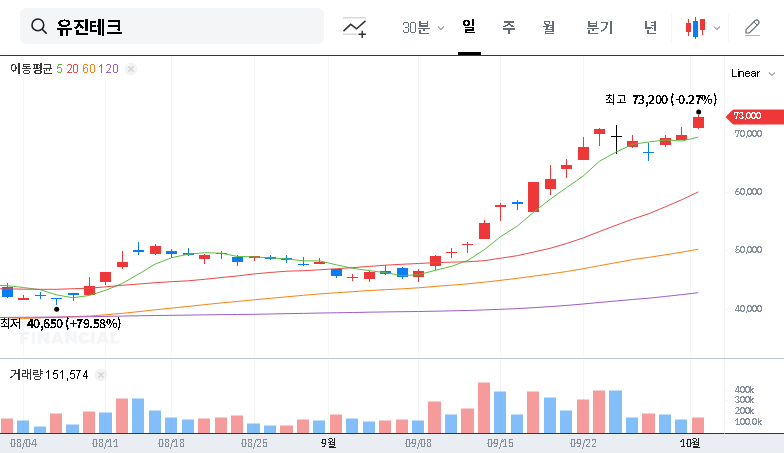
Task: Remove the moving average indicator
Action: tap(131, 69)
